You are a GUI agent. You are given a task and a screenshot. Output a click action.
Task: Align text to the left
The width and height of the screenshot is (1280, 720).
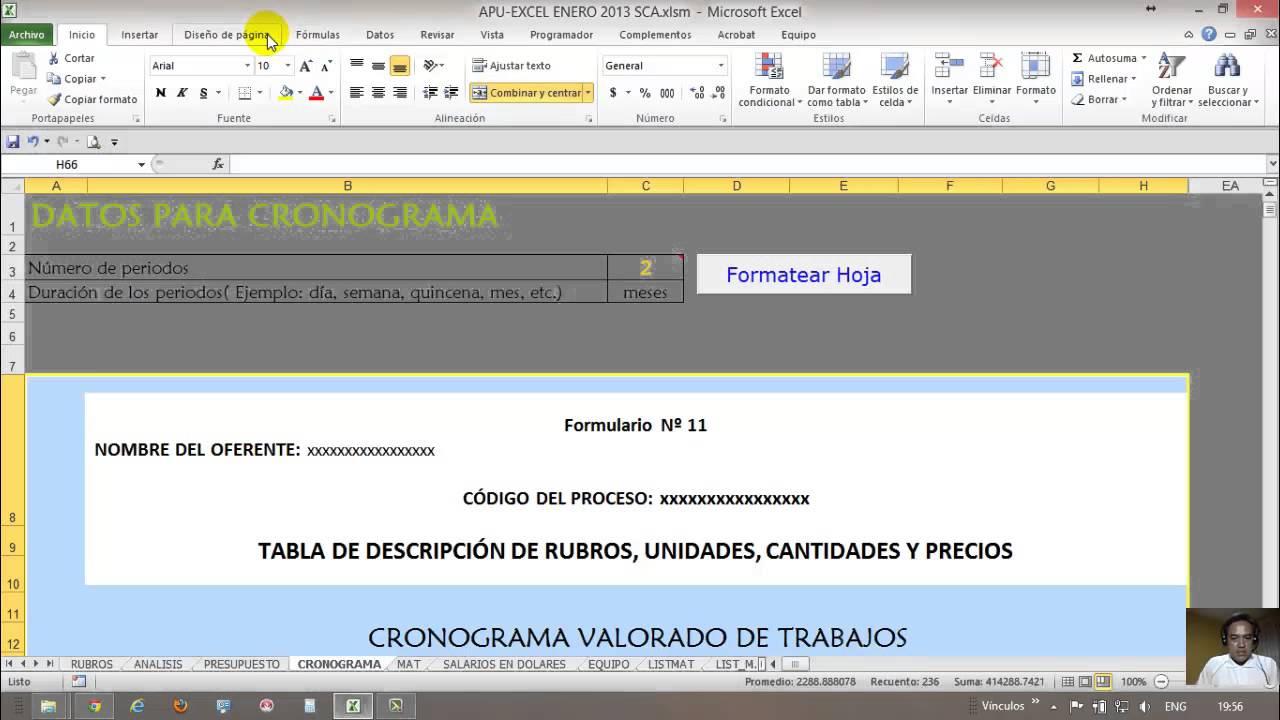point(356,93)
